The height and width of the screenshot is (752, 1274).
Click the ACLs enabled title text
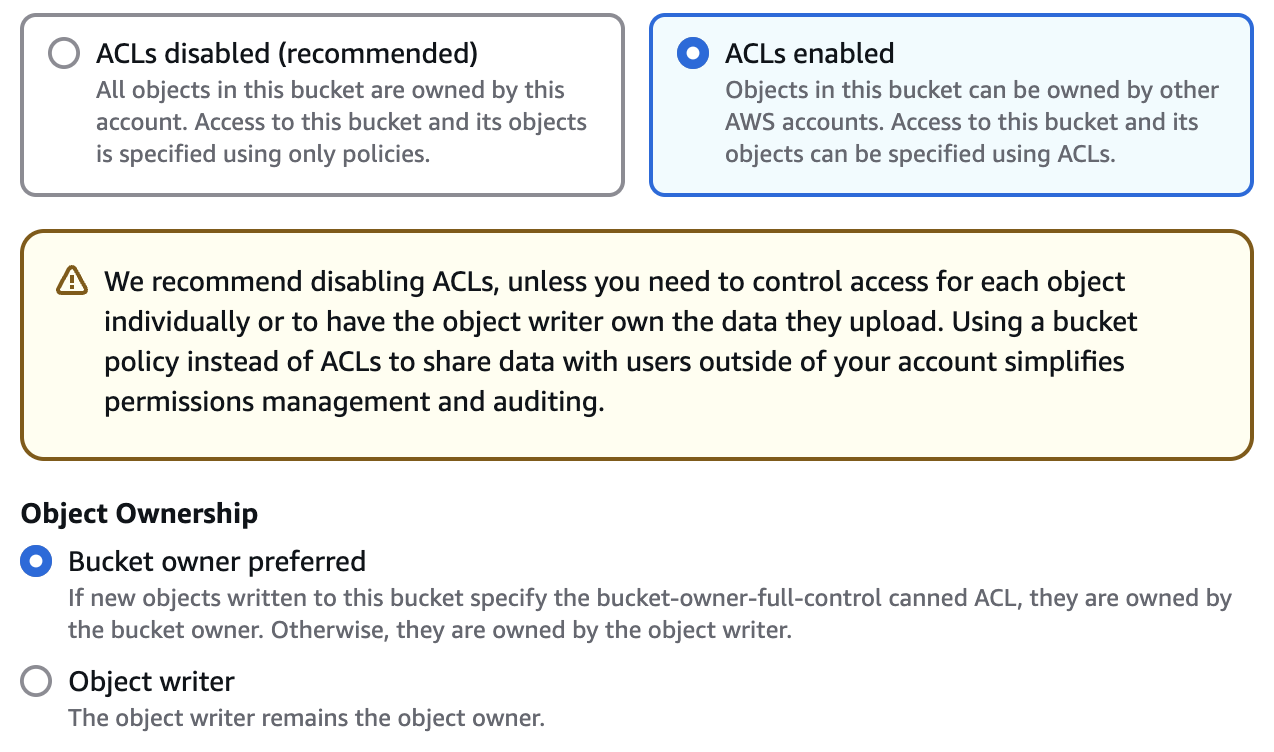coord(808,53)
